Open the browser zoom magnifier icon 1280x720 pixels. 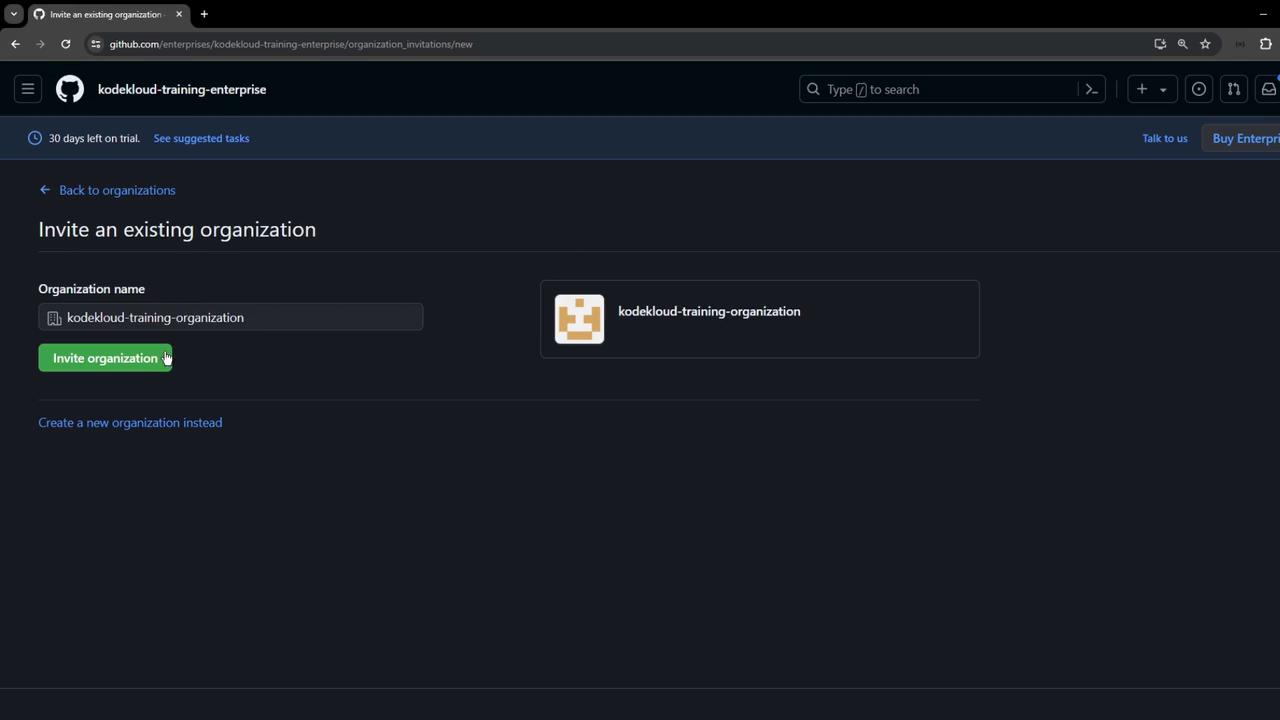coord(1182,44)
